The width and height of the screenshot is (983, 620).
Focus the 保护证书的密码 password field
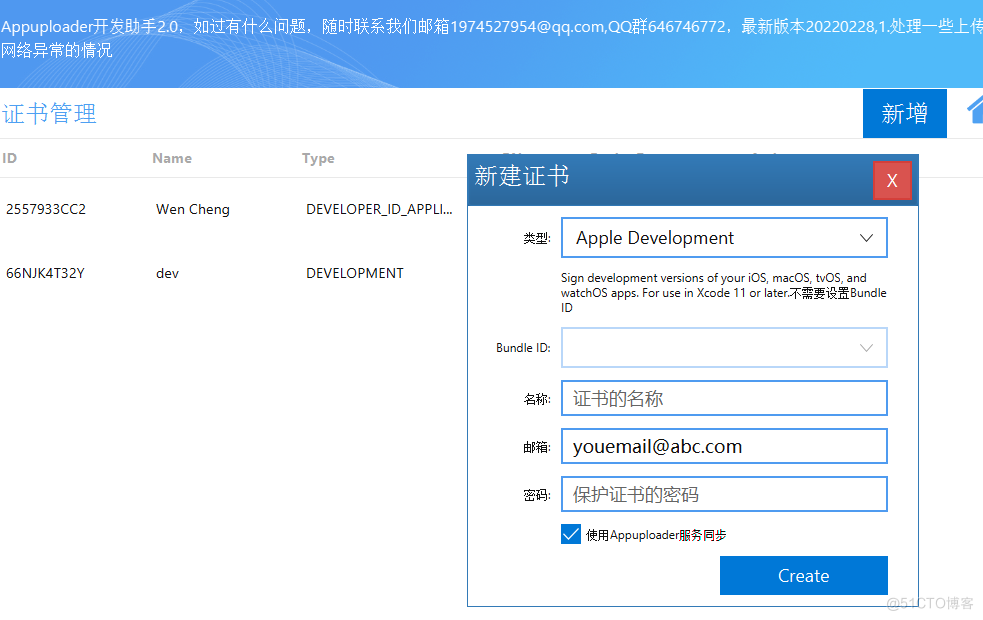tap(724, 494)
